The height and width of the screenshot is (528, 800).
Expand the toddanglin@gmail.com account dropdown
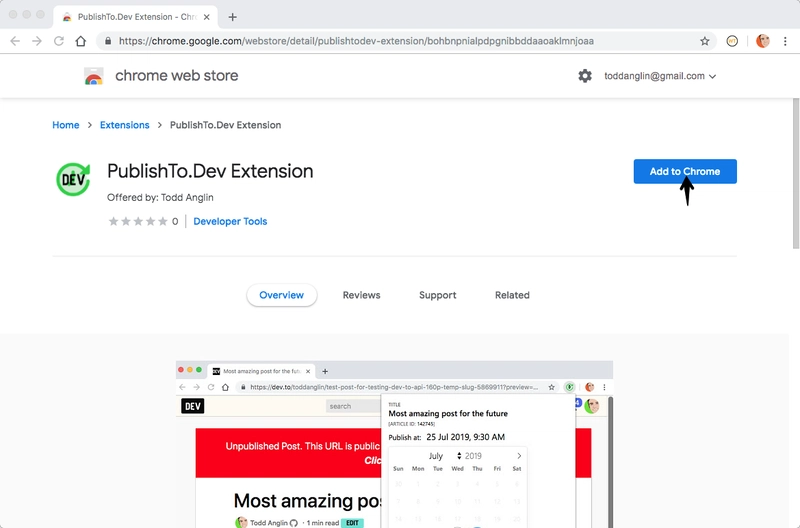click(660, 76)
